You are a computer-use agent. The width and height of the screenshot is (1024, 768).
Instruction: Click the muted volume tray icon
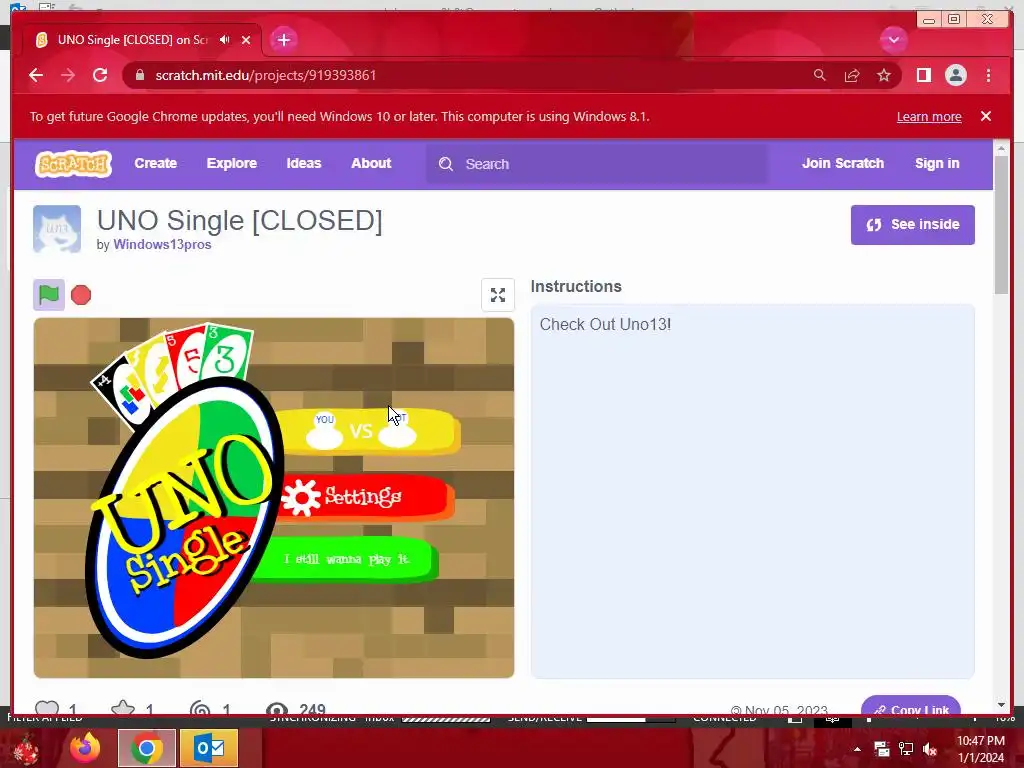tap(930, 749)
